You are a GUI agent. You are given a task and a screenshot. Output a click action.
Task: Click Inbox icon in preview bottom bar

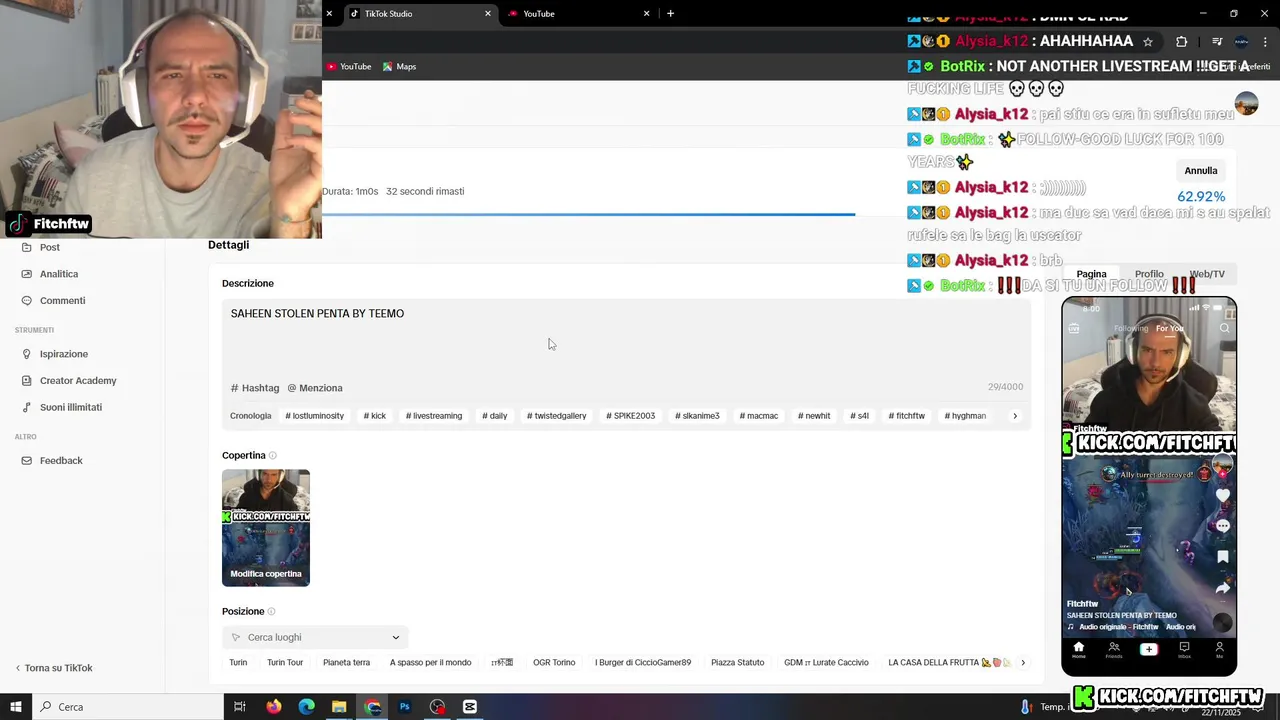click(1184, 649)
